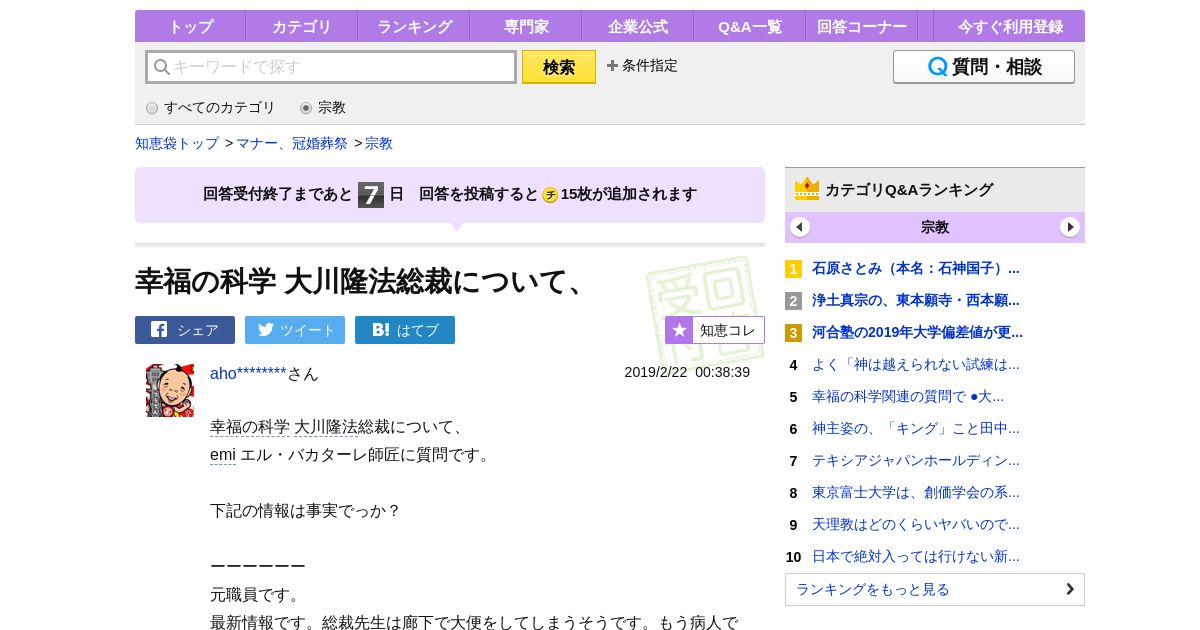Click the yellow 検索 button
The image size is (1200, 630).
559,67
